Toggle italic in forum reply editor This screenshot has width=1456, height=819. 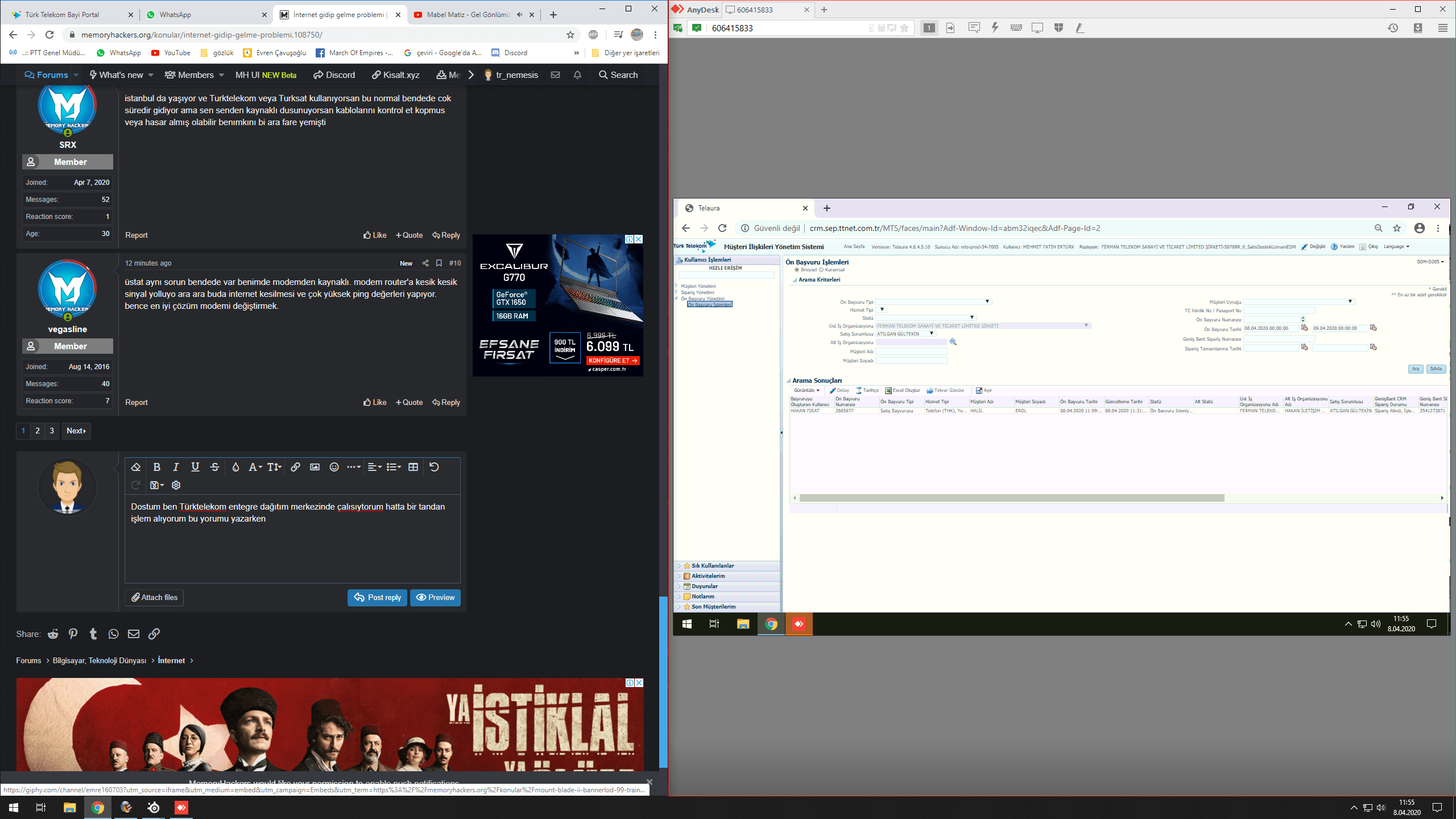tap(176, 467)
